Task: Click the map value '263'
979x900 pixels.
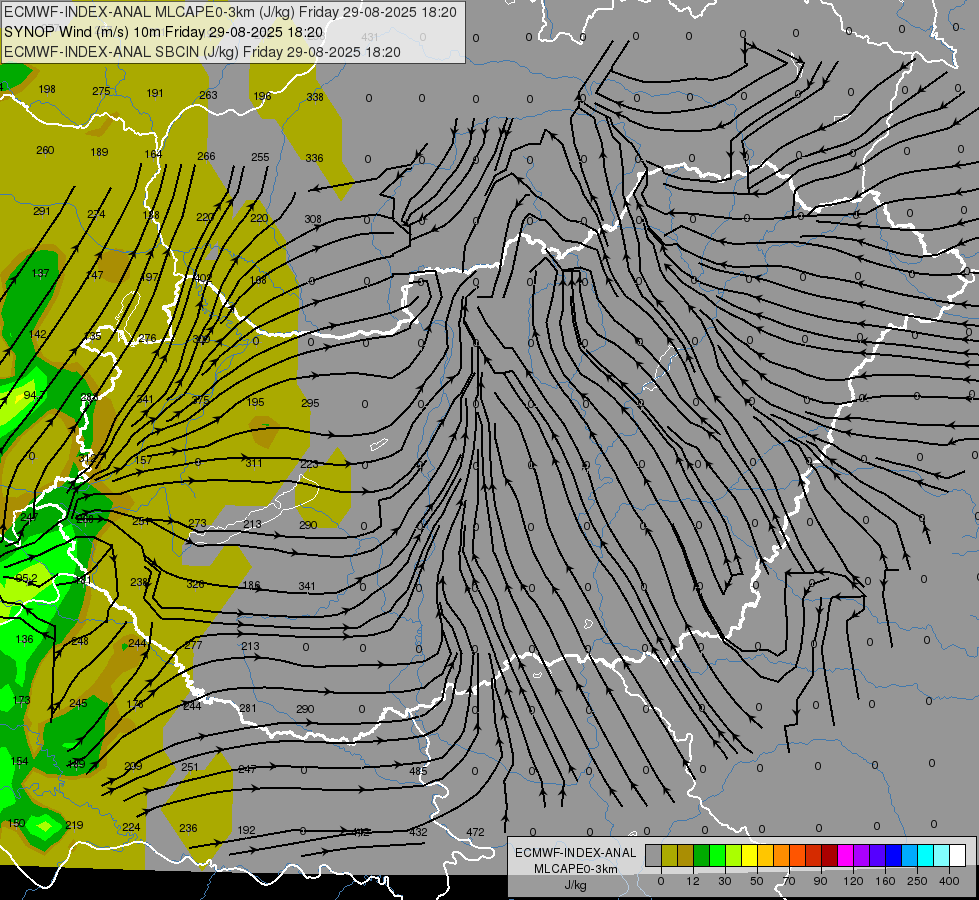Action: coord(208,95)
